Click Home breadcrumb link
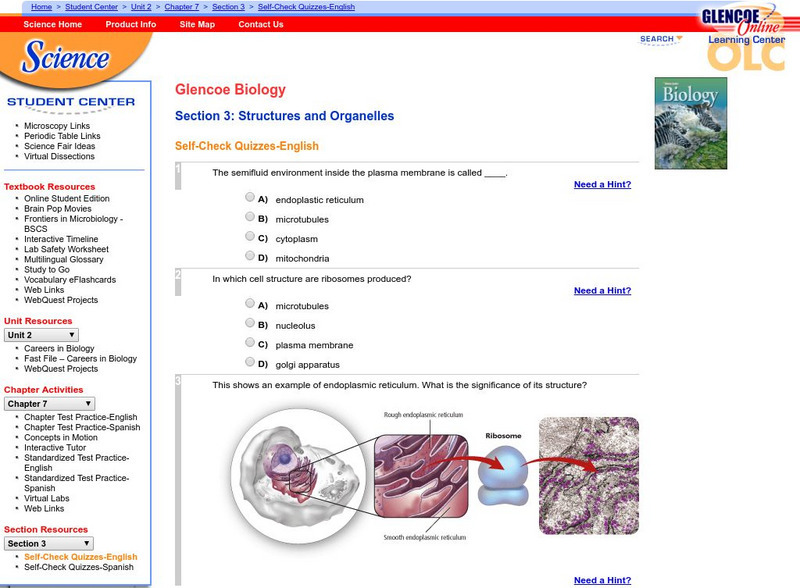Screen dimensions: 800x588 [41, 7]
